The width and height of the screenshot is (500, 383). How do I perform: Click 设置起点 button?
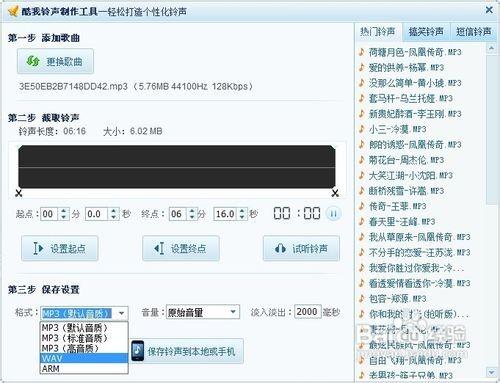tap(60, 248)
